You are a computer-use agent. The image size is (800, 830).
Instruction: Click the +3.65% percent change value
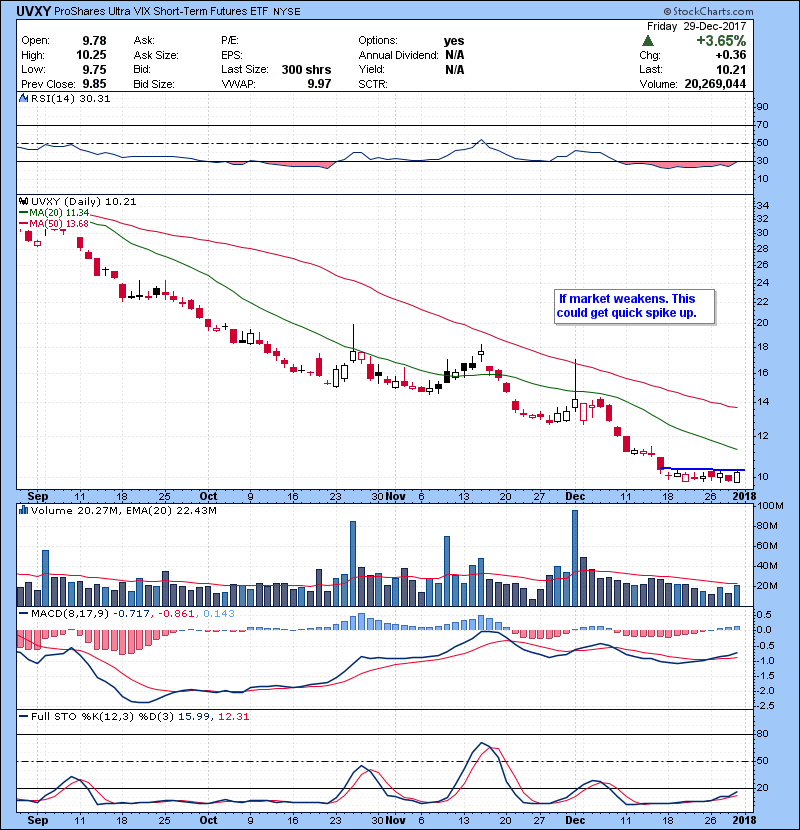click(721, 41)
